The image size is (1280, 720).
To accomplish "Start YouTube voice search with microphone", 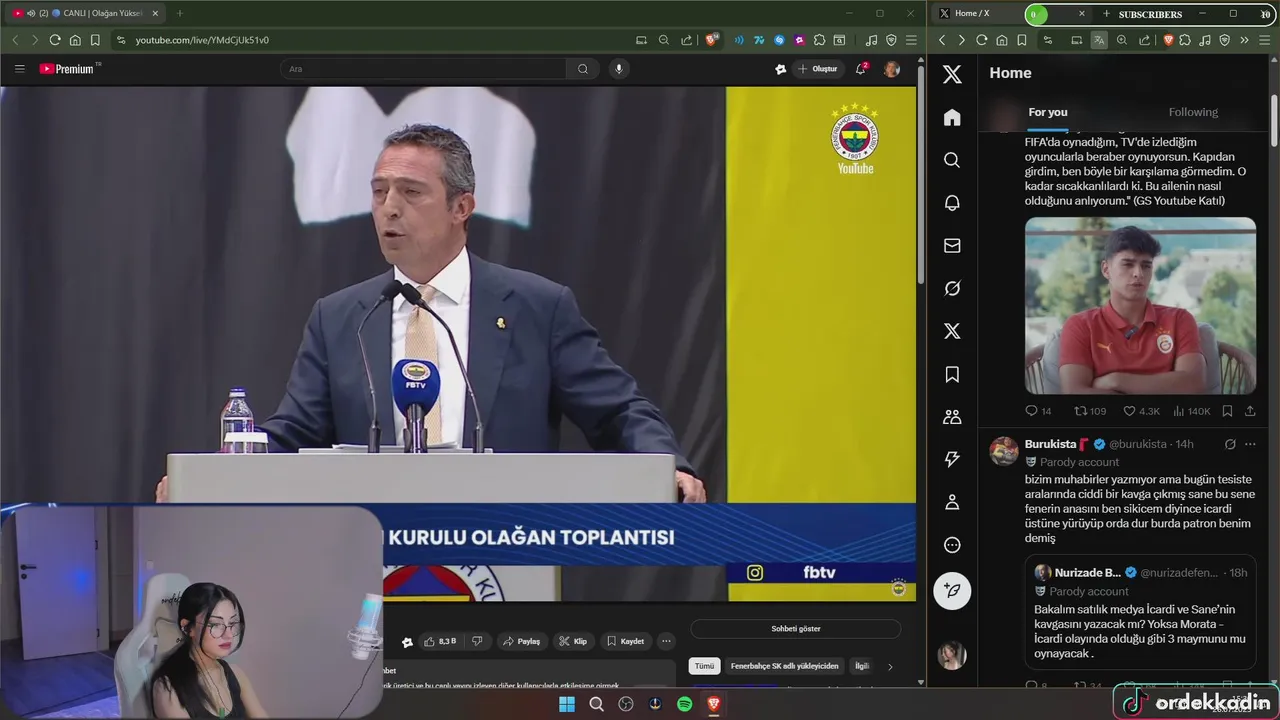I will pos(619,69).
